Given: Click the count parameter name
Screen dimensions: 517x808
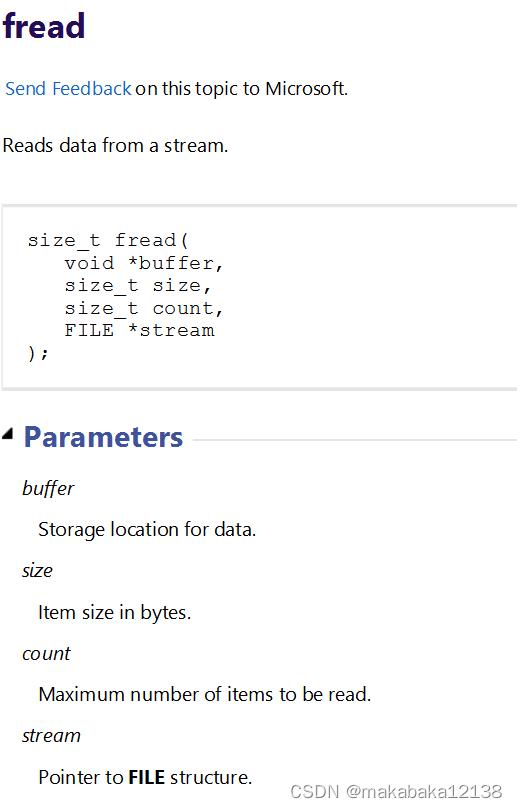Looking at the screenshot, I should pos(46,653).
